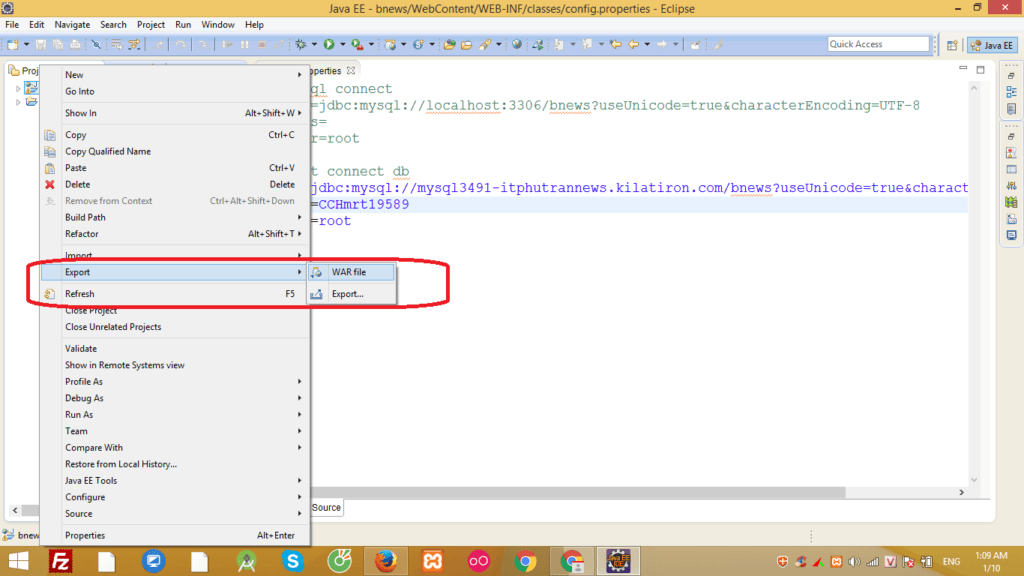Open Google Chrome from the taskbar

point(525,561)
